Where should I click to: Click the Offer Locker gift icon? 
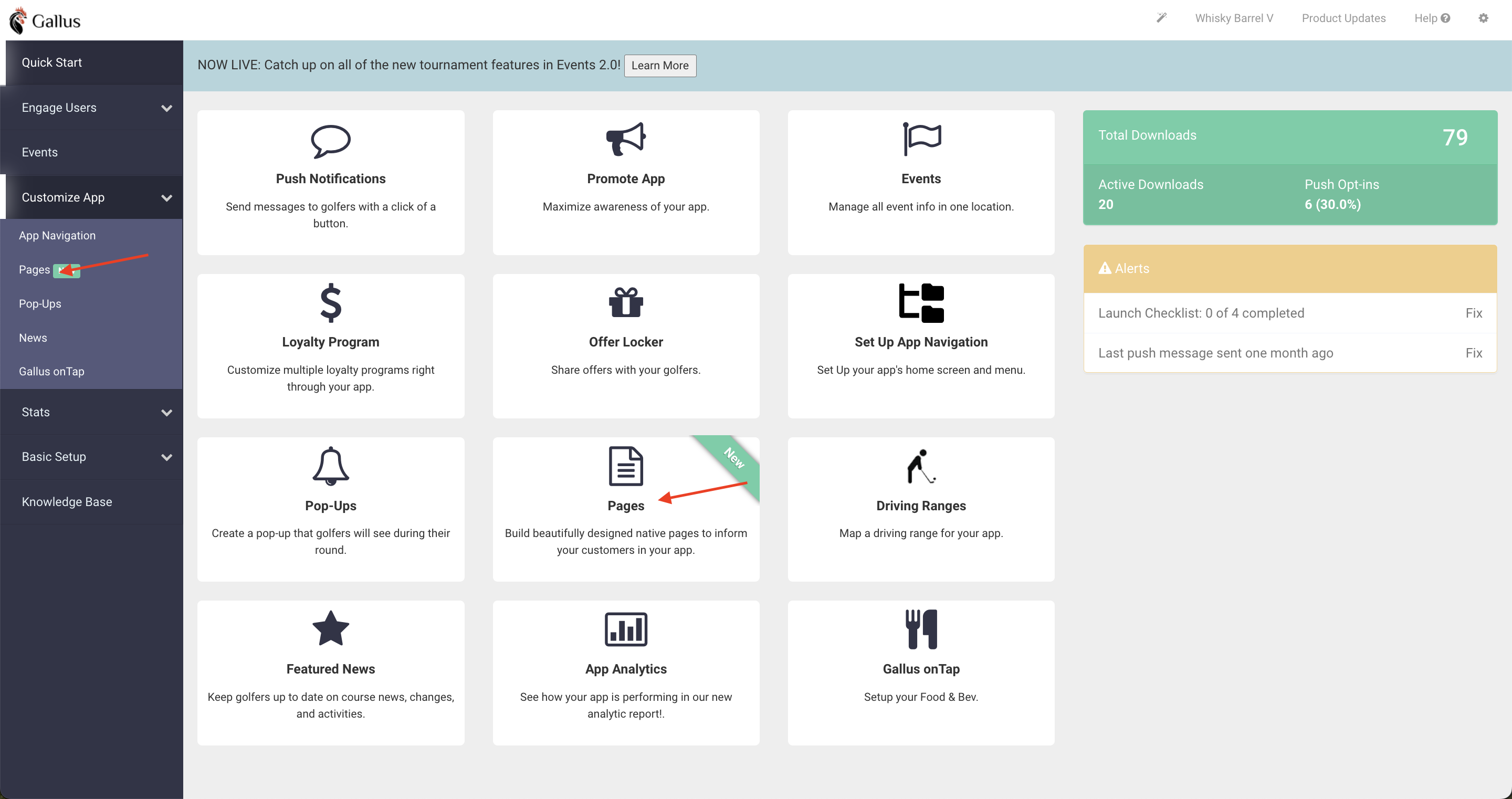(x=626, y=302)
